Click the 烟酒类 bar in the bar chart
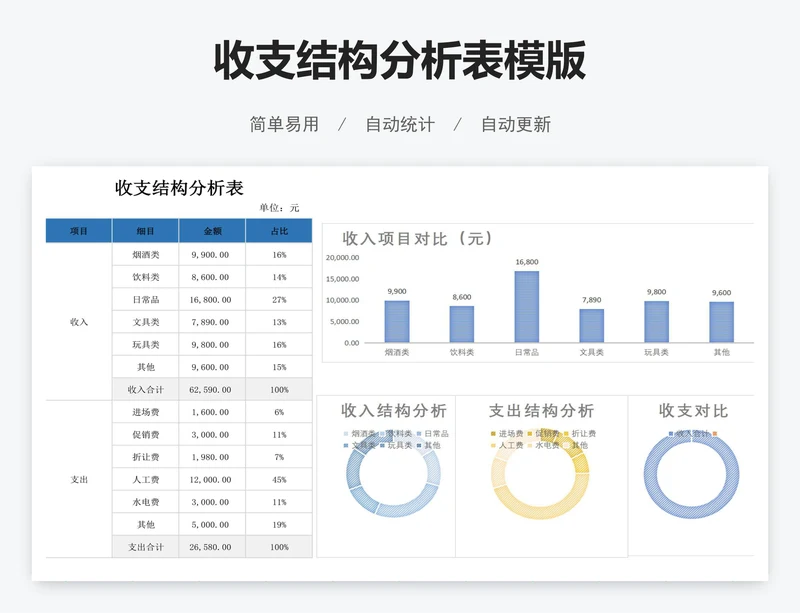The height and width of the screenshot is (613, 800). point(397,322)
